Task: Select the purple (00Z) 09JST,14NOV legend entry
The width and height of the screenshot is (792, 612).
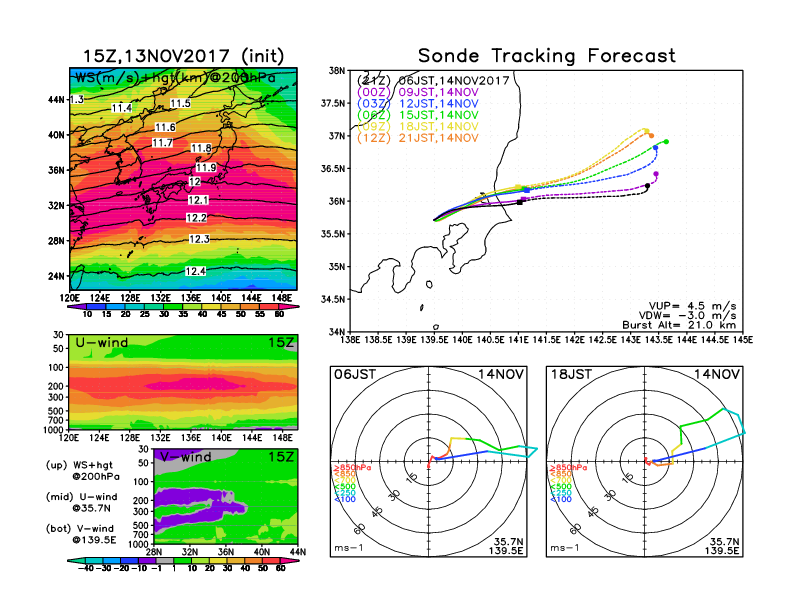Action: coord(418,92)
